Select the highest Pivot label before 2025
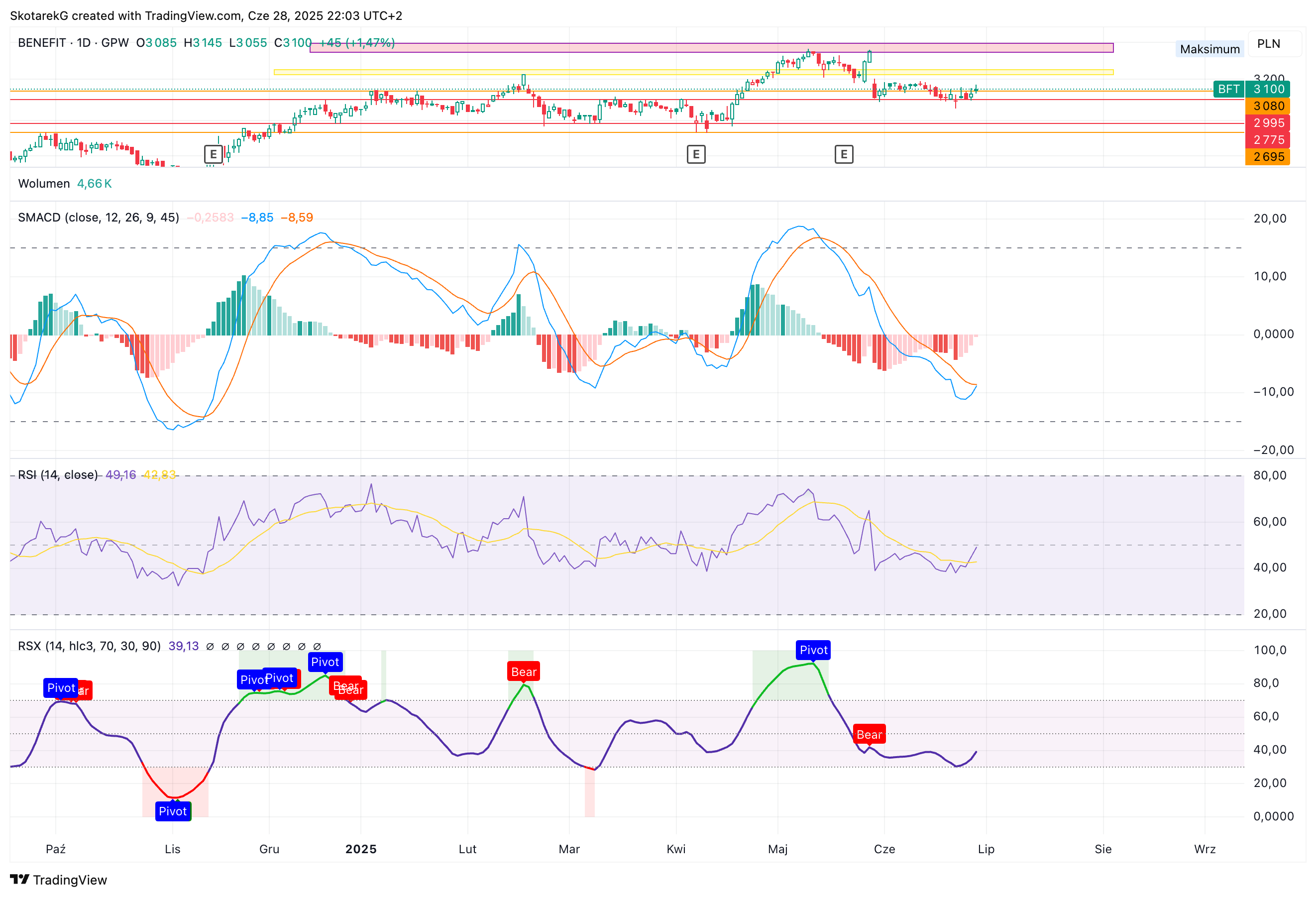This screenshot has height=897, width=1316. pos(325,662)
